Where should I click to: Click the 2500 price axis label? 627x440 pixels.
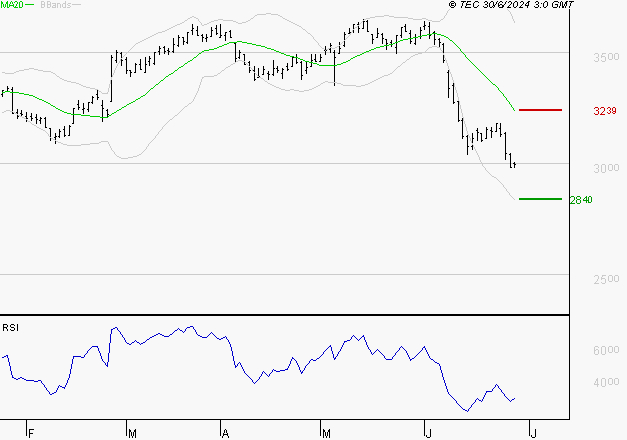606,279
